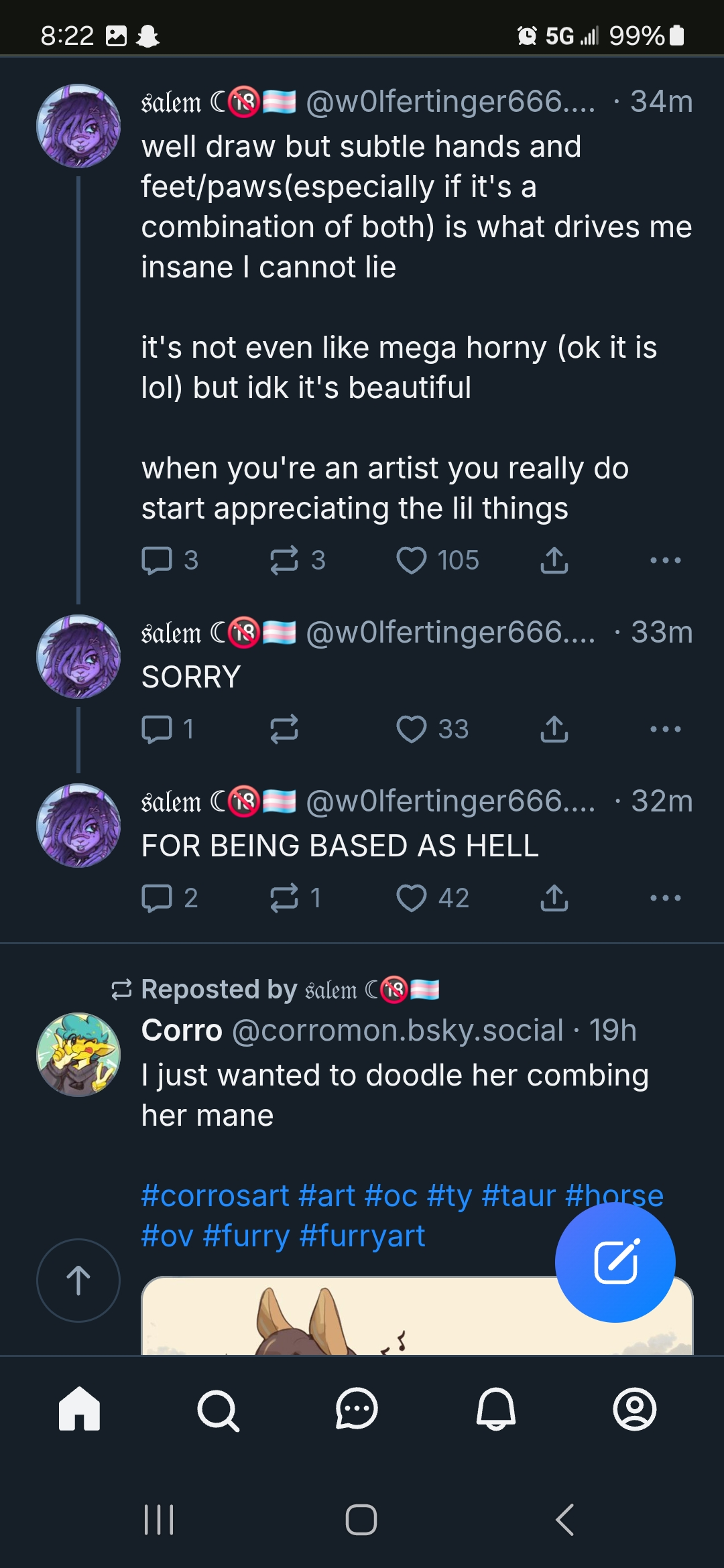
Task: Tap the #corrosart hashtag
Action: point(215,1196)
